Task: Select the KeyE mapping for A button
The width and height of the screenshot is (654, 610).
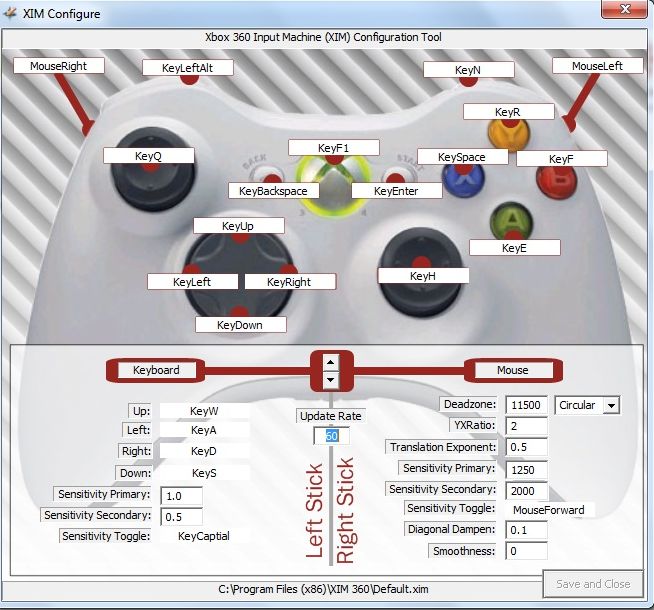Action: coord(515,248)
